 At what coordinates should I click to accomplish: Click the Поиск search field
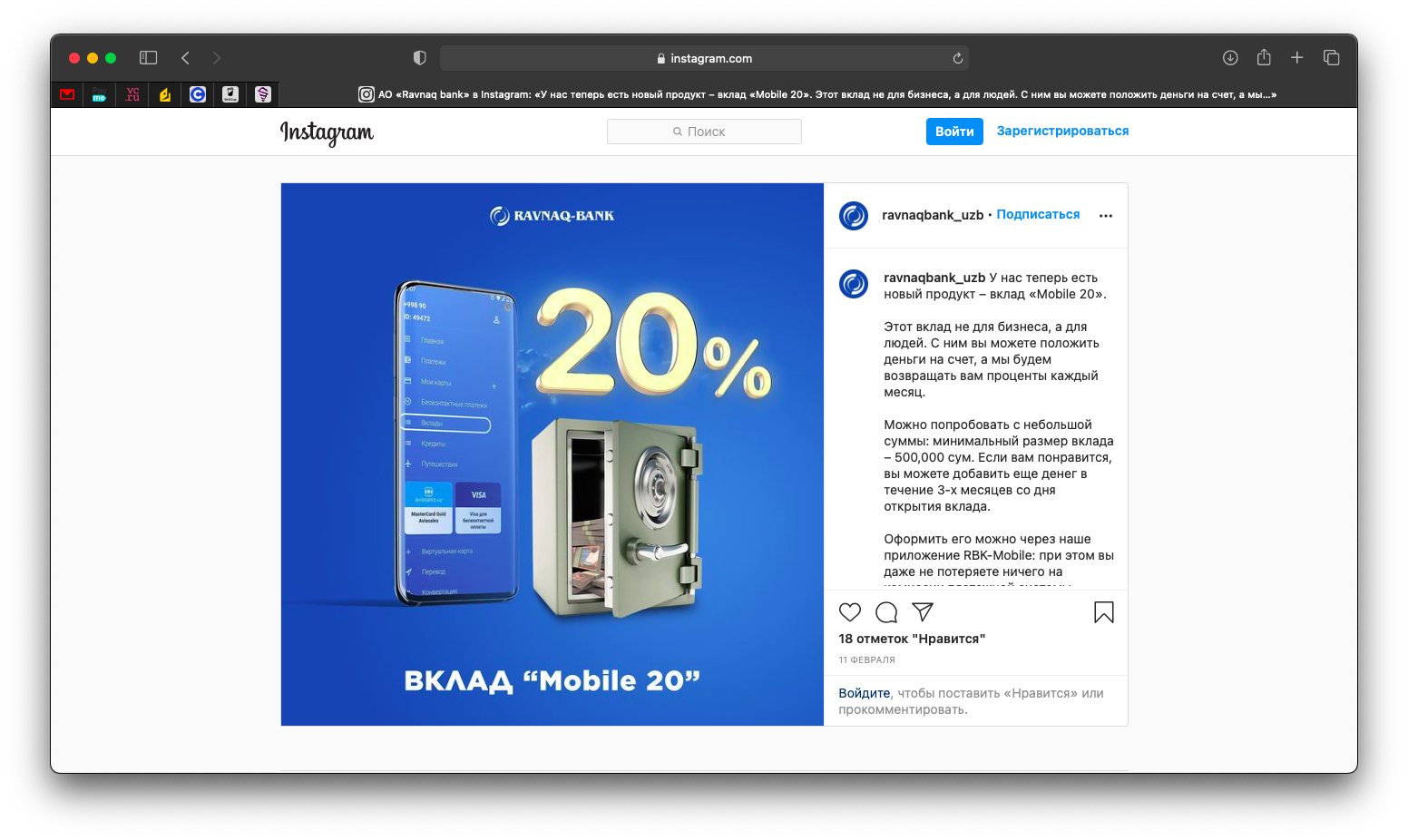[704, 132]
